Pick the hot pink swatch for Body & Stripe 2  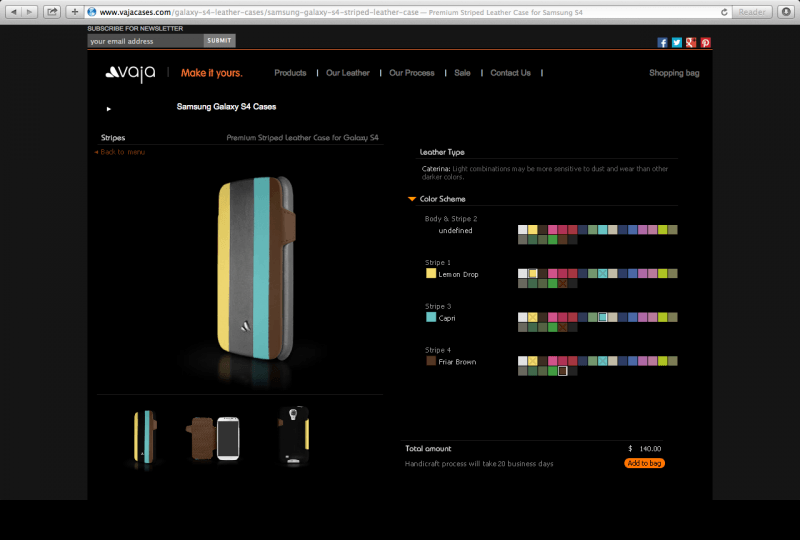(553, 230)
